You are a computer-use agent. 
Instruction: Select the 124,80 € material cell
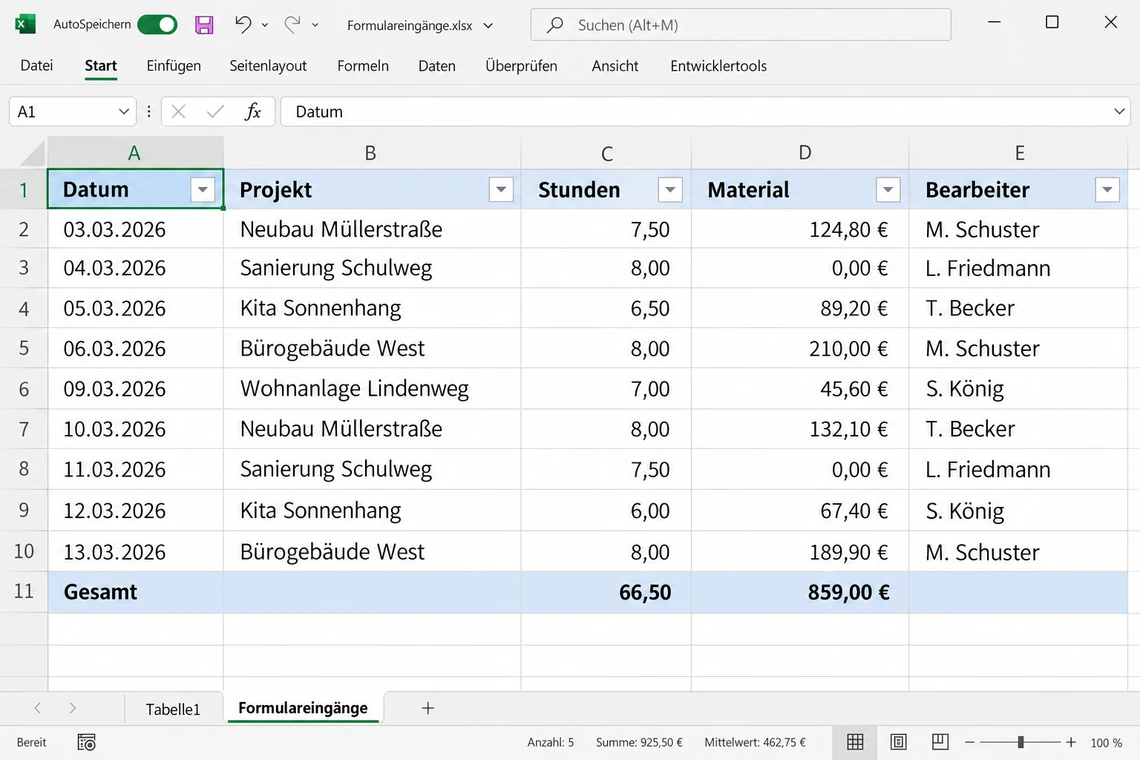pos(800,229)
